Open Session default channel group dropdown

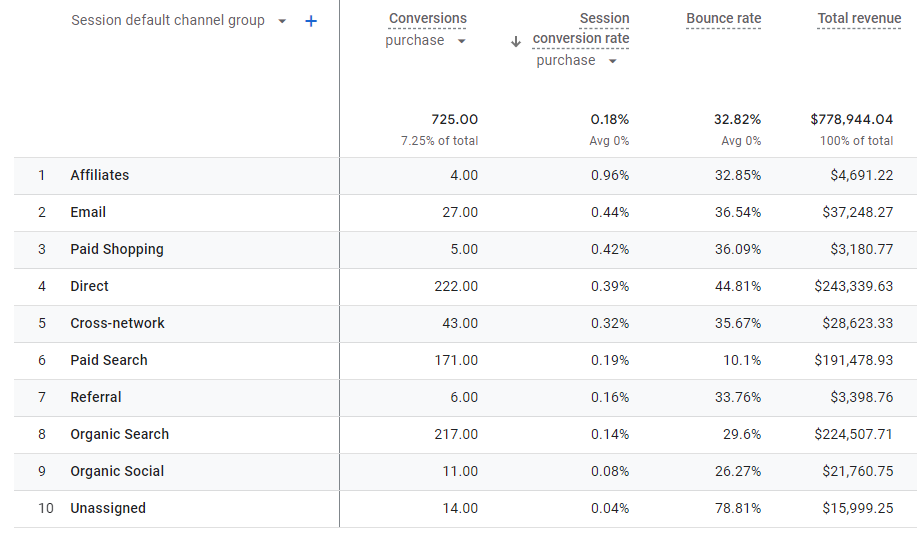tap(282, 21)
